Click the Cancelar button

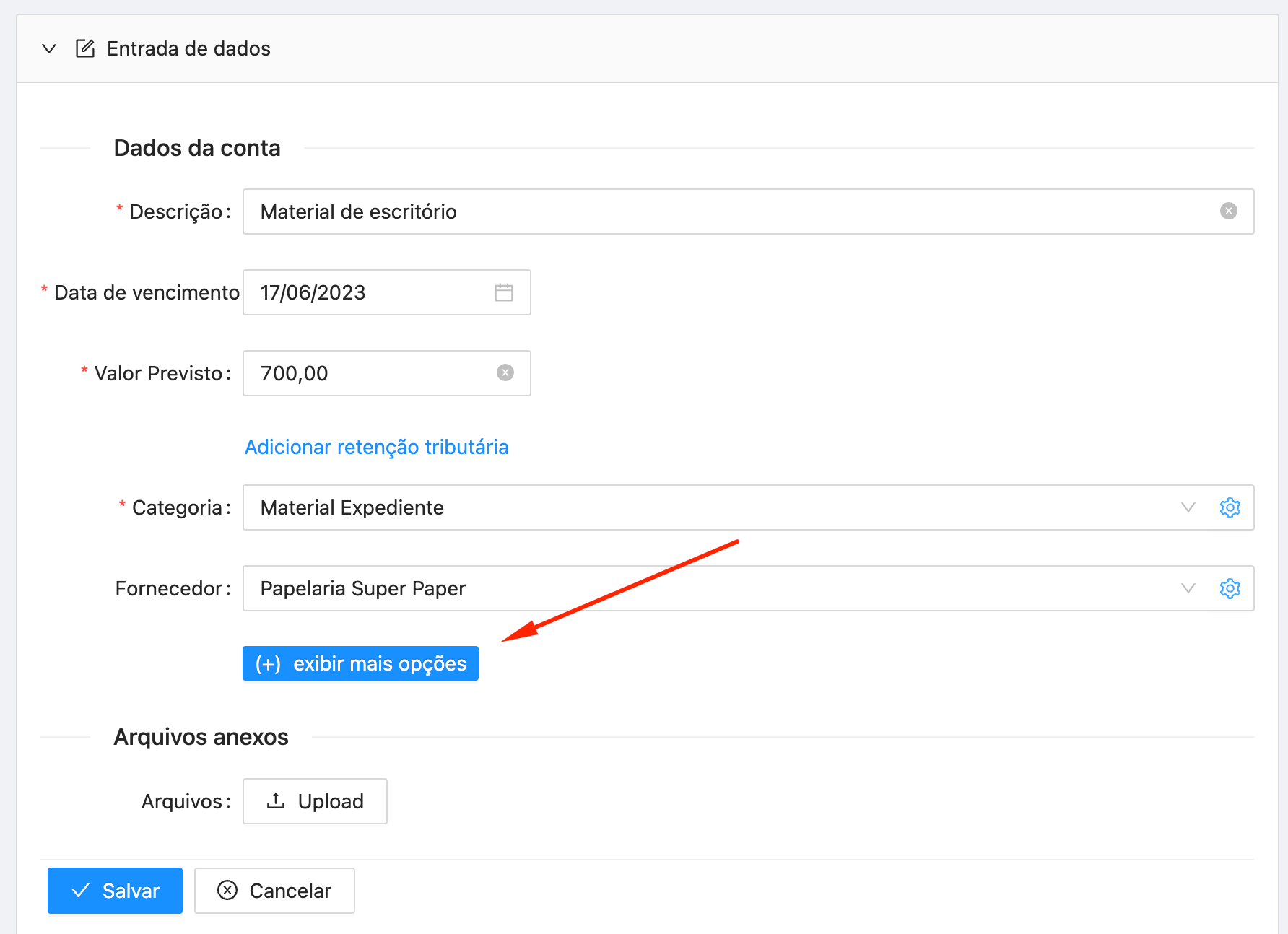tap(274, 891)
